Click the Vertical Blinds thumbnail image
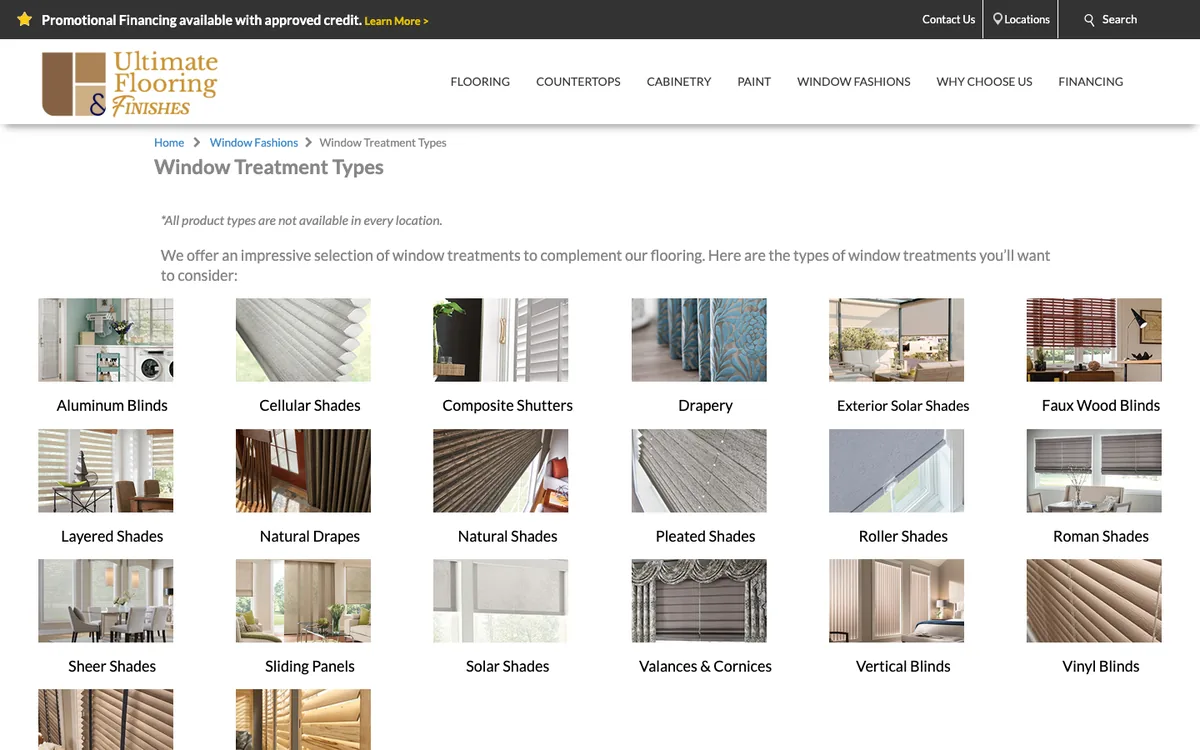The height and width of the screenshot is (750, 1200). 897,601
